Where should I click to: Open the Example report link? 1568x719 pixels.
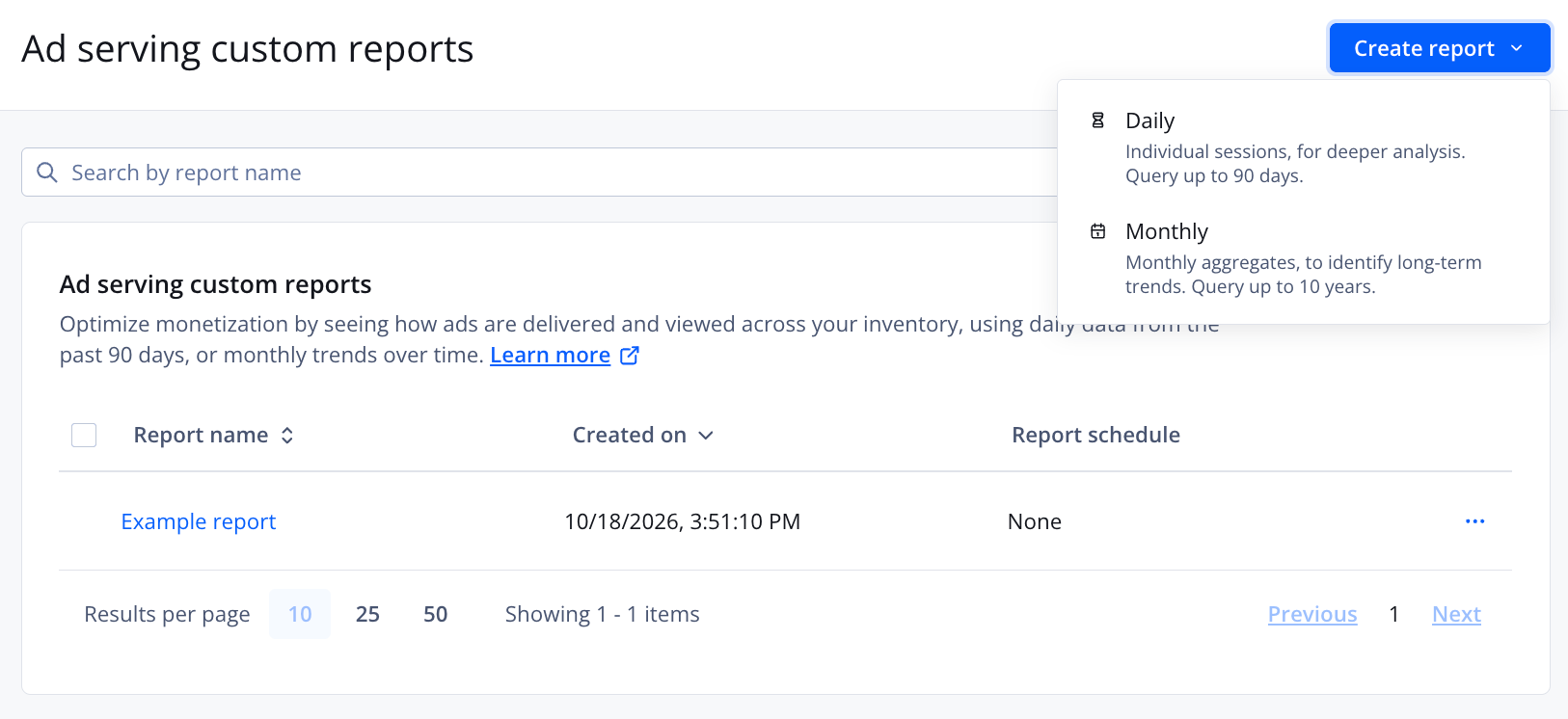(x=199, y=521)
